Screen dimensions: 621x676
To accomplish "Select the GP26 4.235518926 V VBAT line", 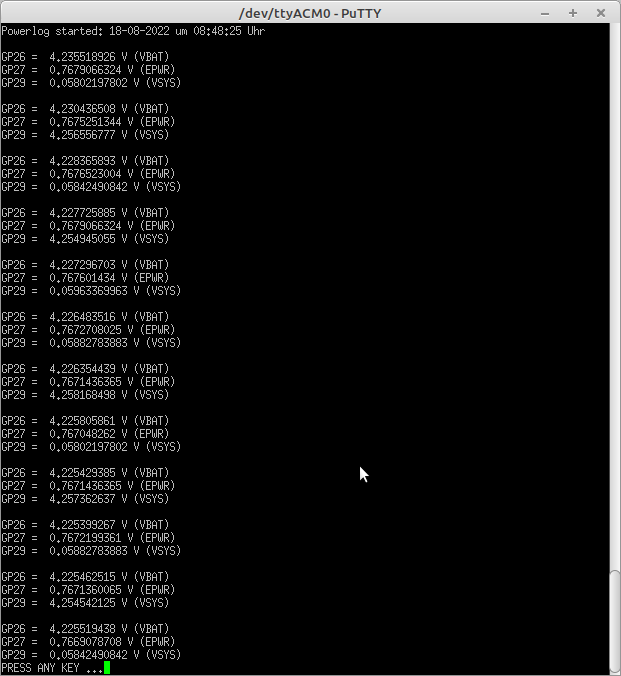I will click(85, 57).
